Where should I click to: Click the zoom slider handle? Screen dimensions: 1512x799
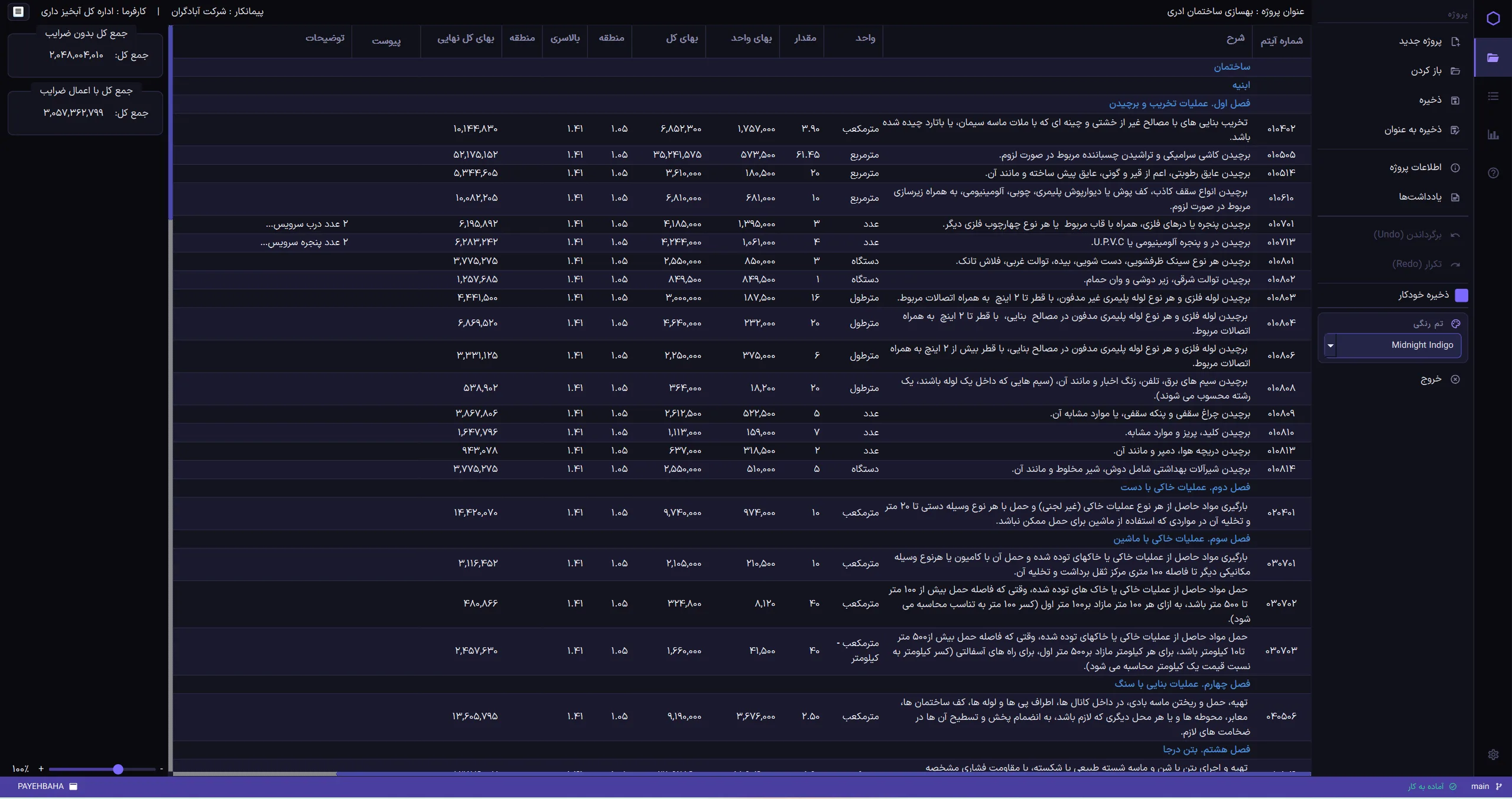click(x=118, y=769)
